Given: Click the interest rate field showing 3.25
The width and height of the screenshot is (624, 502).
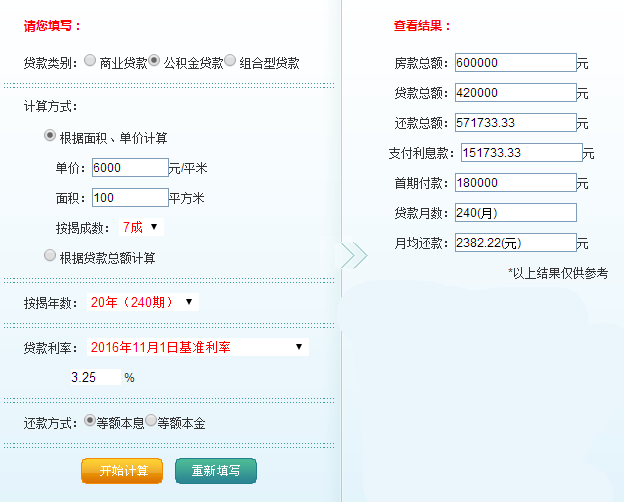Looking at the screenshot, I should point(96,377).
